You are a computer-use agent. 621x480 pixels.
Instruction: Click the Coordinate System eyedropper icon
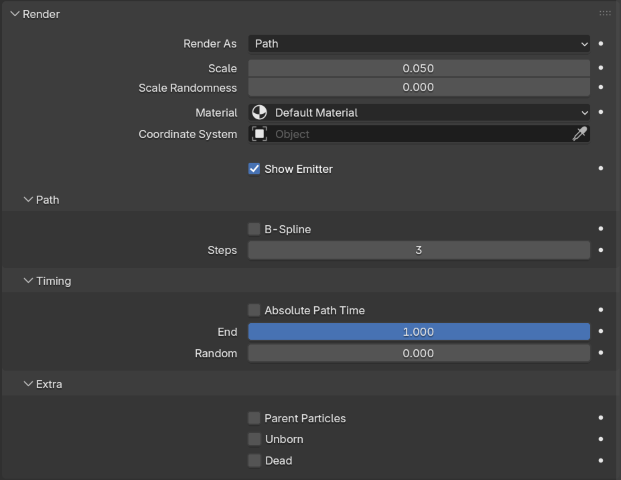[x=579, y=134]
